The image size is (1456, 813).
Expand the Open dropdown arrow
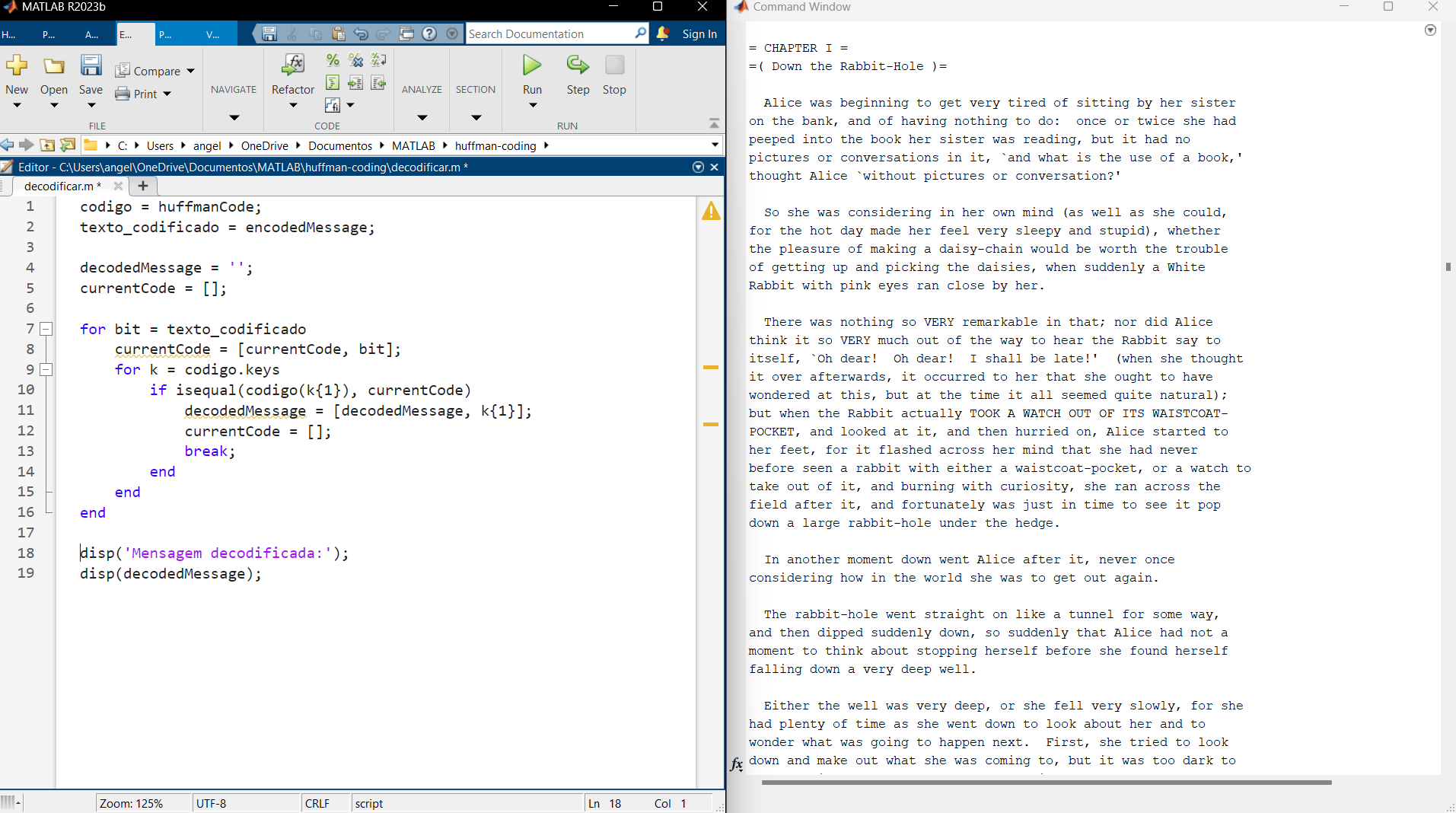point(54,105)
